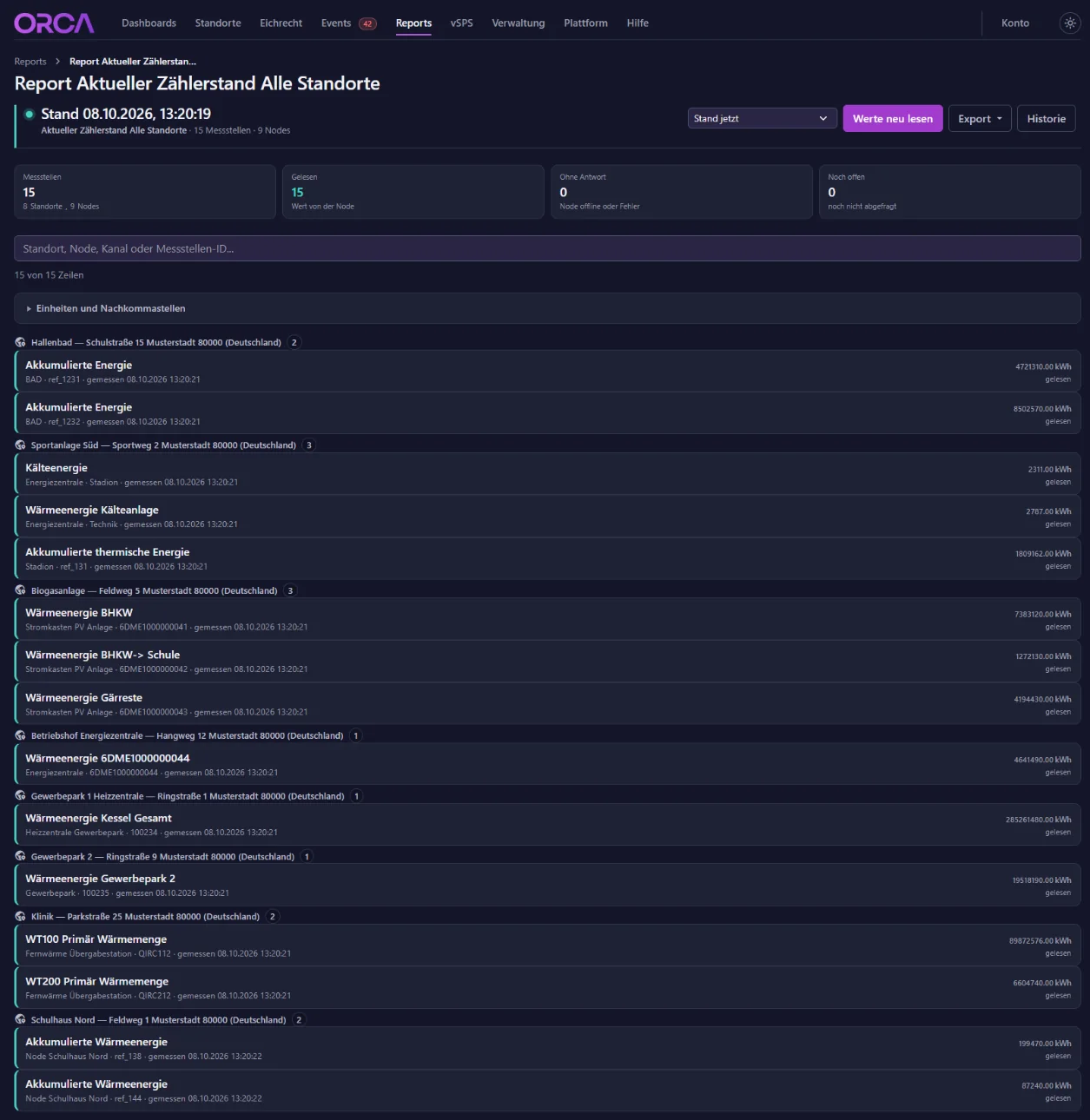Click the value 4721310.00 kWh
1090x1120 pixels.
(1043, 366)
